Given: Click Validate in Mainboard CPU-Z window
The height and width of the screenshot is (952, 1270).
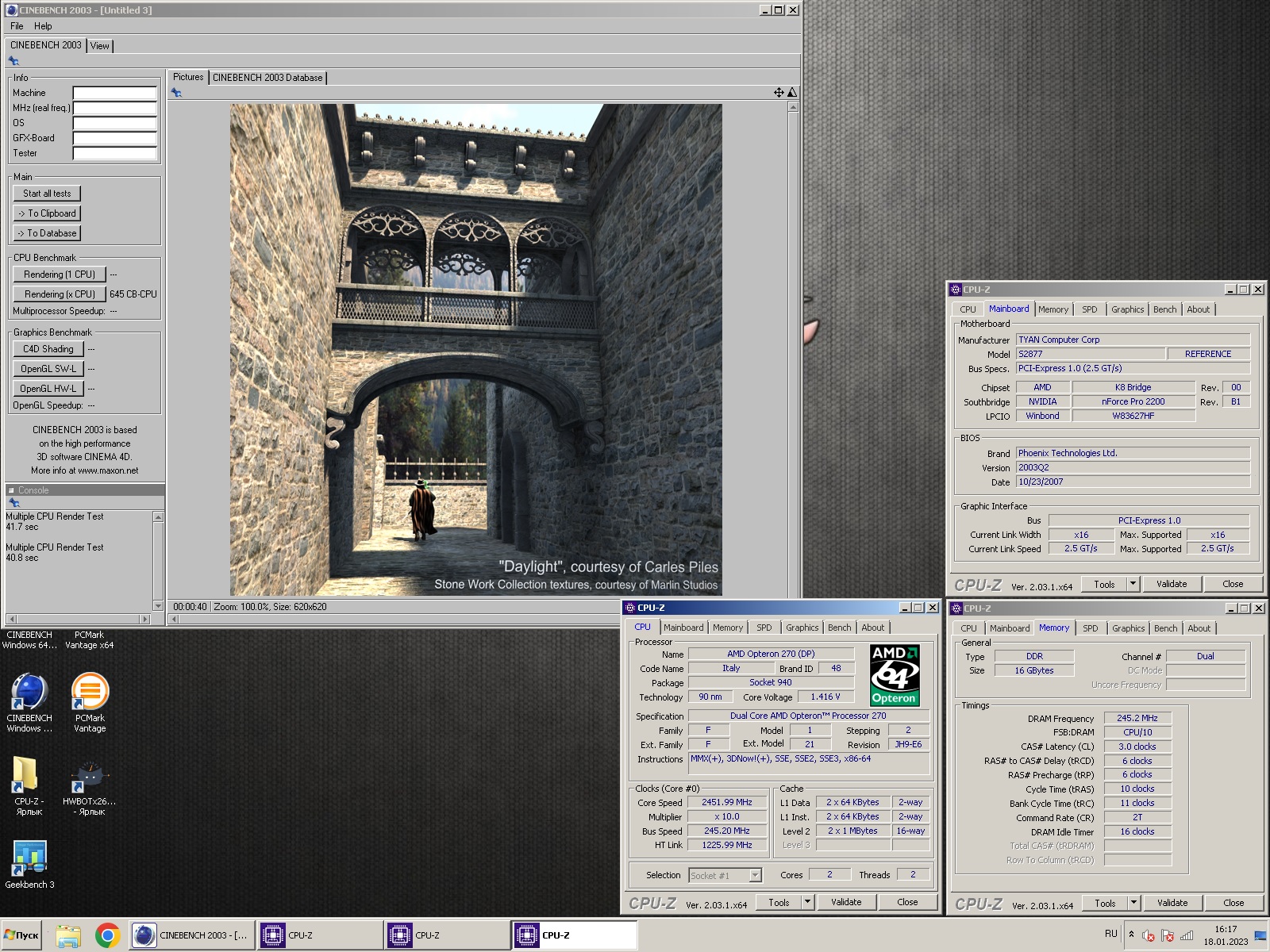Looking at the screenshot, I should click(1172, 584).
